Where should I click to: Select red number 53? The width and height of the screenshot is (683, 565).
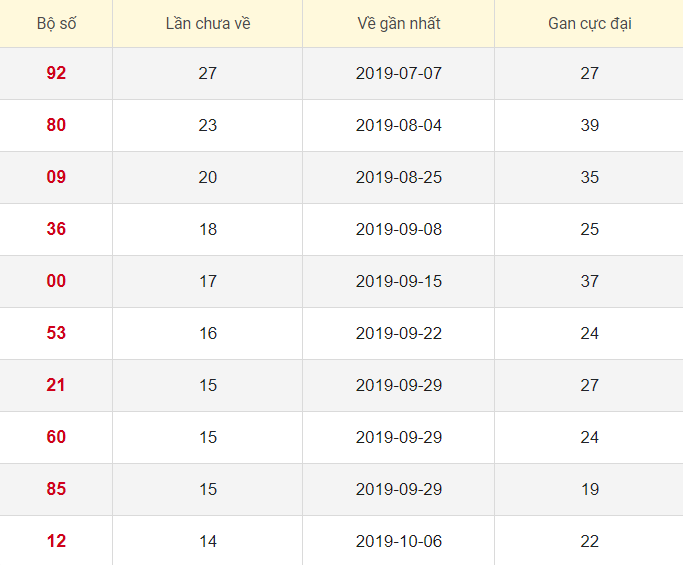point(56,333)
